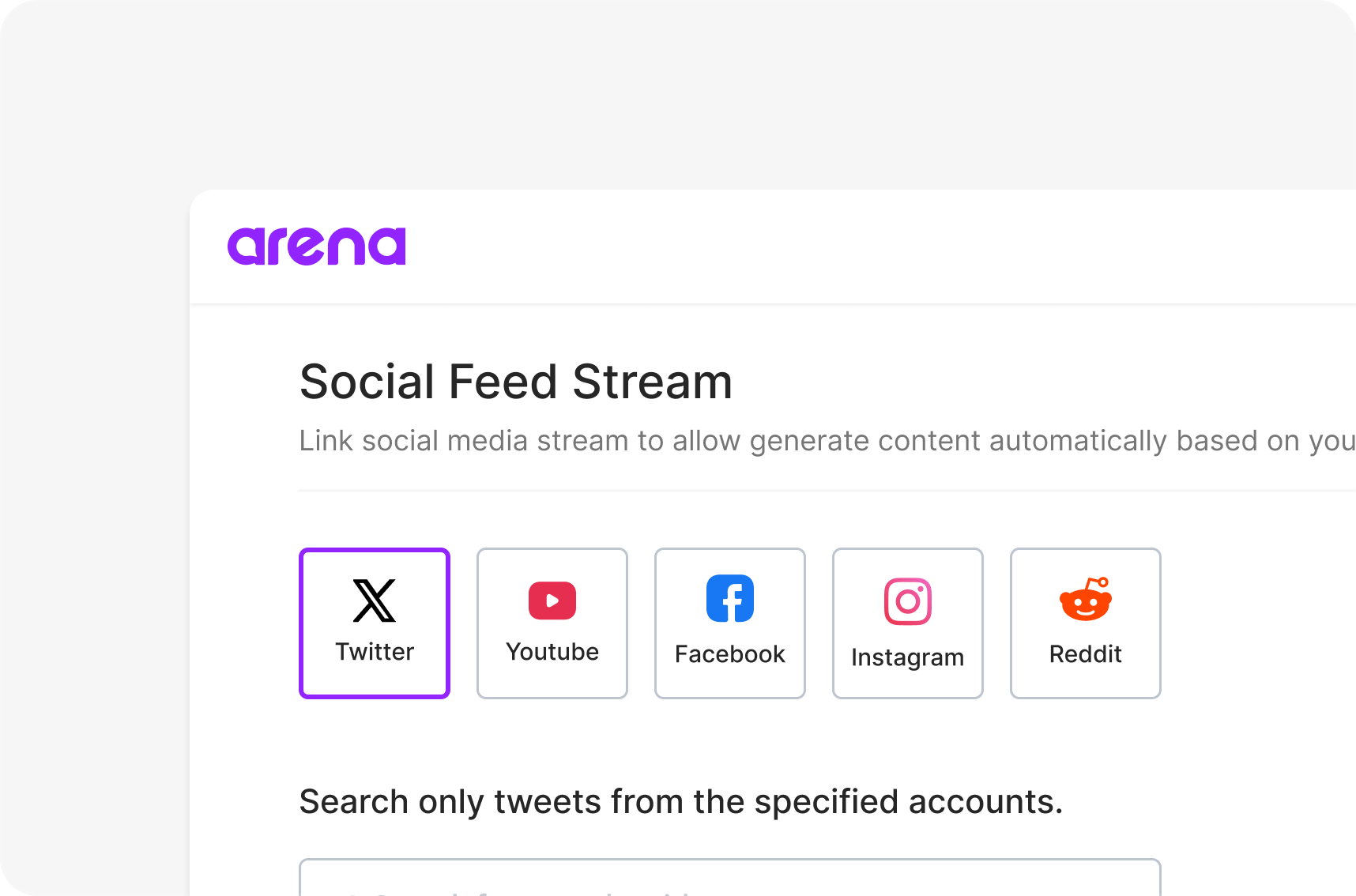Choose the Reddit alien icon
Viewport: 1356px width, 896px height.
tap(1086, 598)
